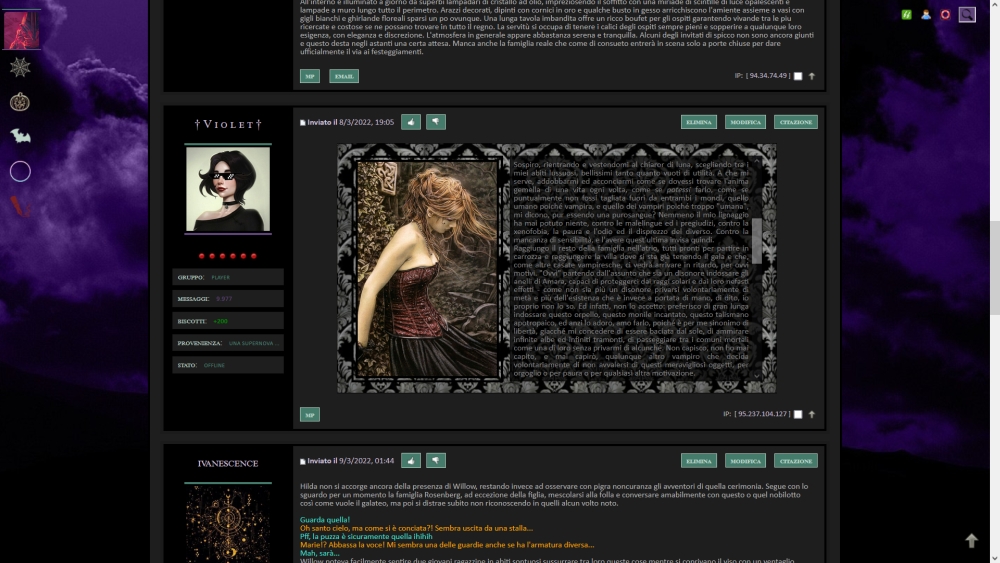Click CITAZIONE on Violet's post
The height and width of the screenshot is (563, 1000).
click(x=795, y=122)
